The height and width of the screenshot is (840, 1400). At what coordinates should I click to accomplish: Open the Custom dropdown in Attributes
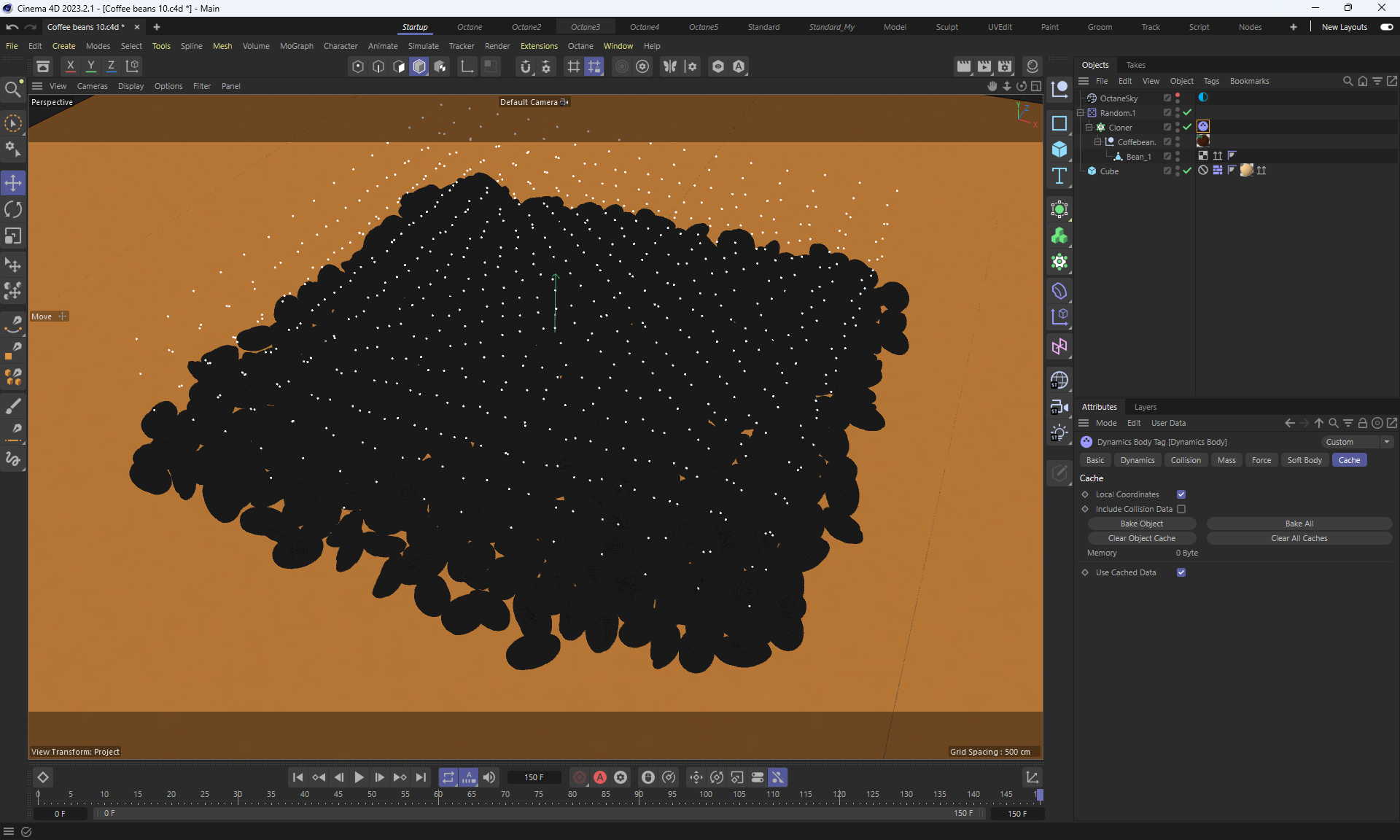pyautogui.click(x=1357, y=442)
